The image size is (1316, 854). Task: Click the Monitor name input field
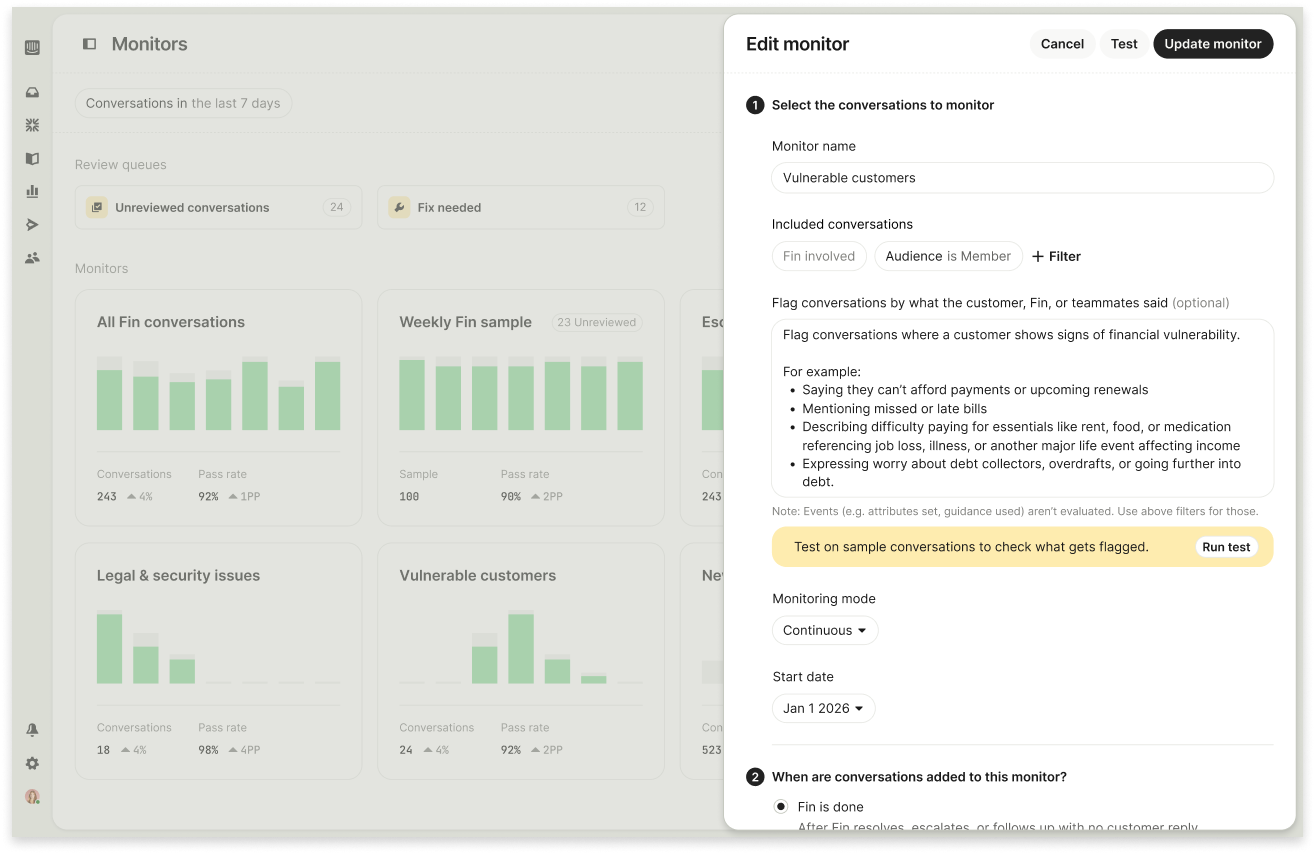click(x=1022, y=178)
